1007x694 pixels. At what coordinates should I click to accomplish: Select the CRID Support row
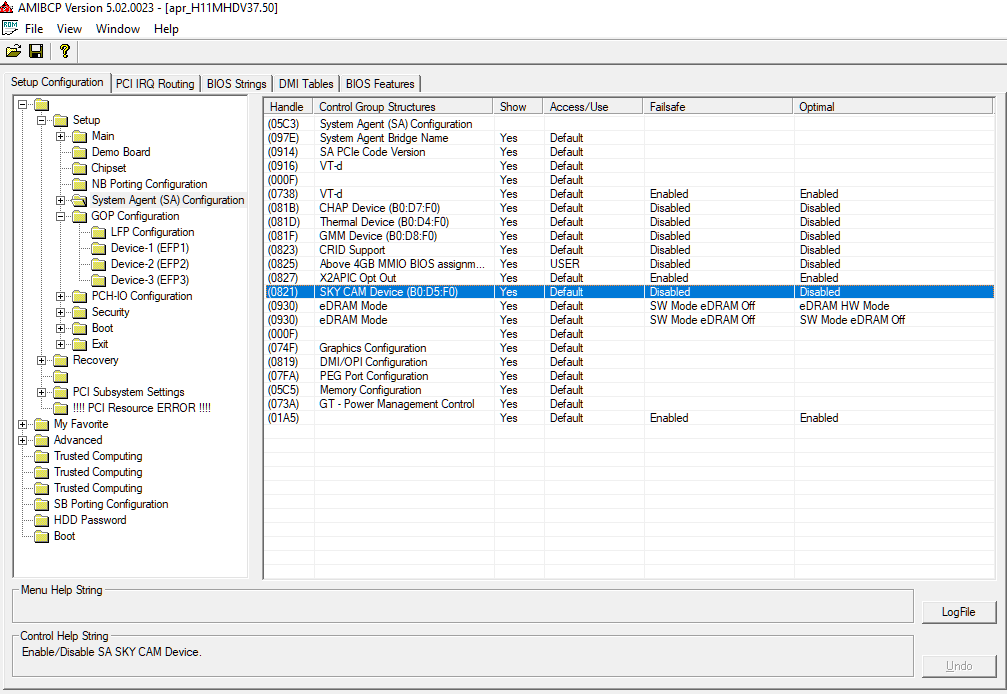(629, 250)
